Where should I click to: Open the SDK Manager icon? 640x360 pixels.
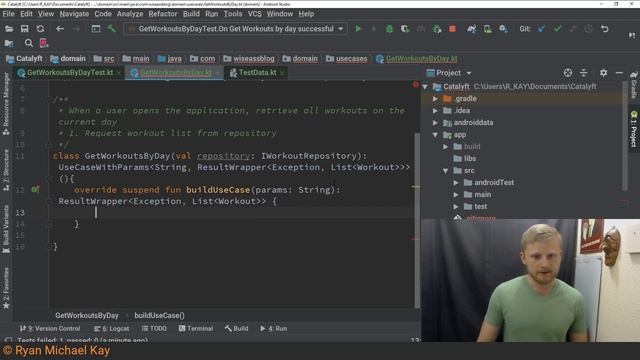point(503,29)
